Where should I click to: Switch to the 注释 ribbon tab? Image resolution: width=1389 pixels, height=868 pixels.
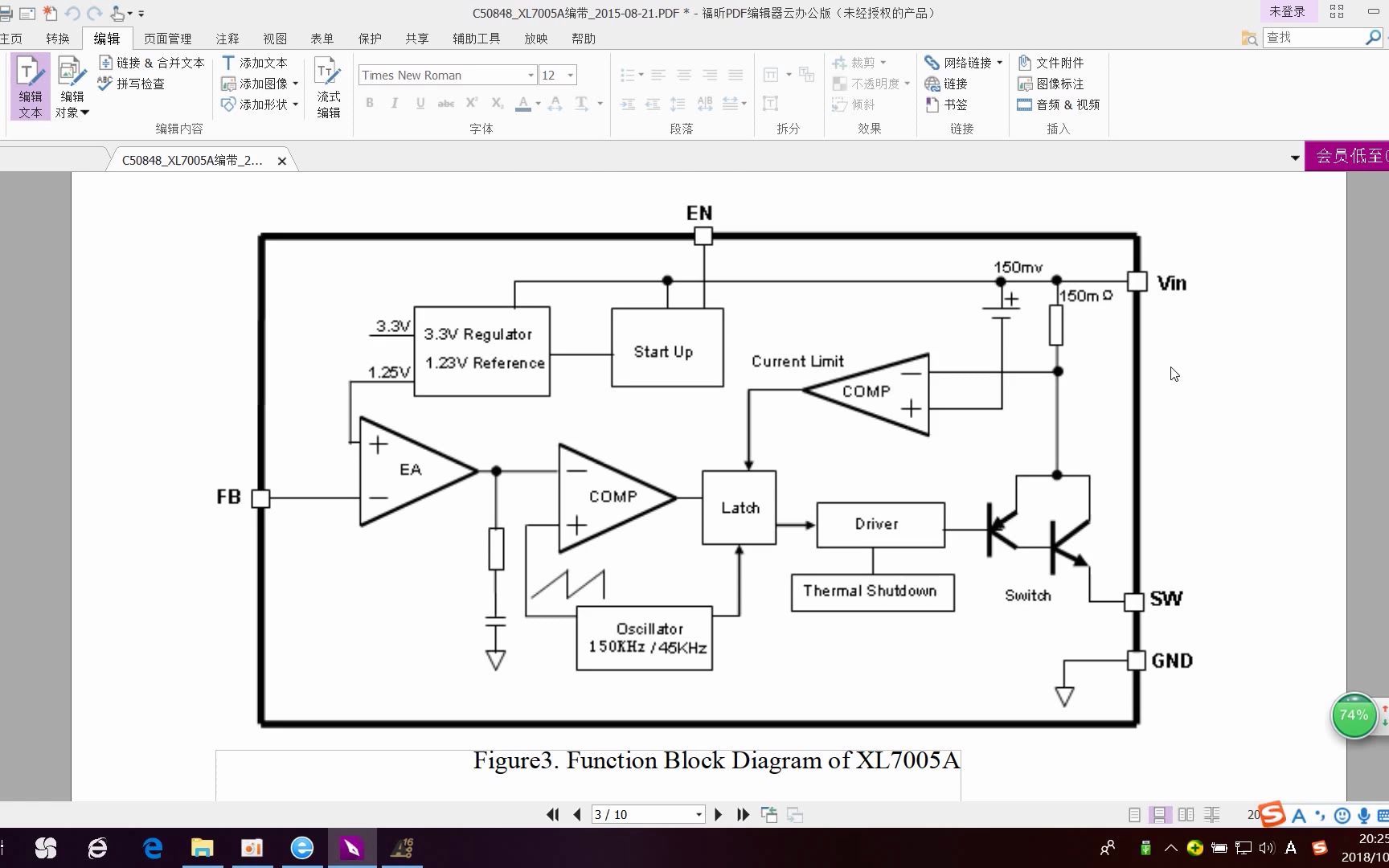(227, 39)
